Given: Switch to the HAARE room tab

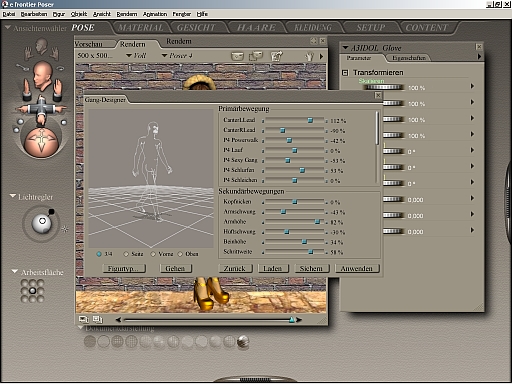Looking at the screenshot, I should [x=256, y=28].
